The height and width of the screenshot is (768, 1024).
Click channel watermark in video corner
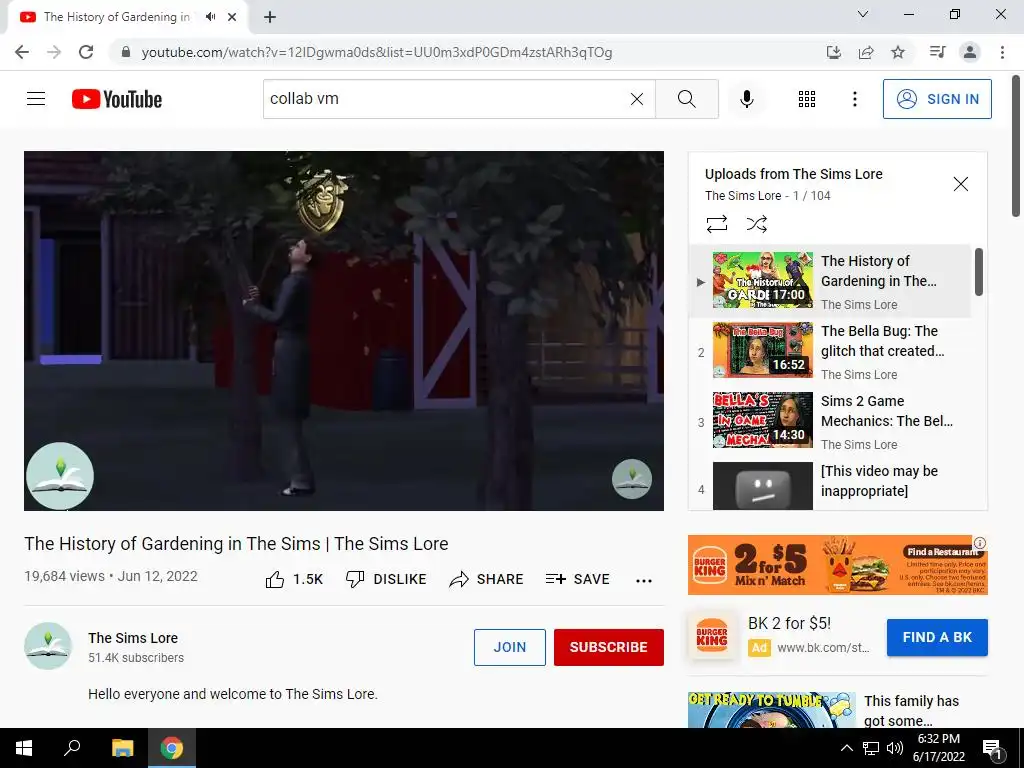click(632, 479)
